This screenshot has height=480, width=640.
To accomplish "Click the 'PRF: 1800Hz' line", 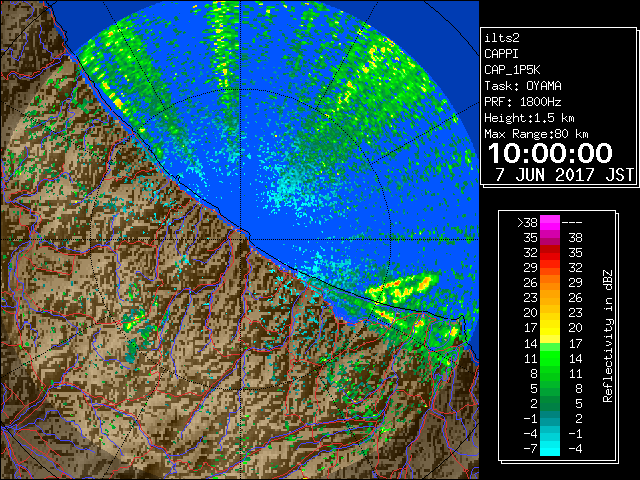I will click(523, 102).
